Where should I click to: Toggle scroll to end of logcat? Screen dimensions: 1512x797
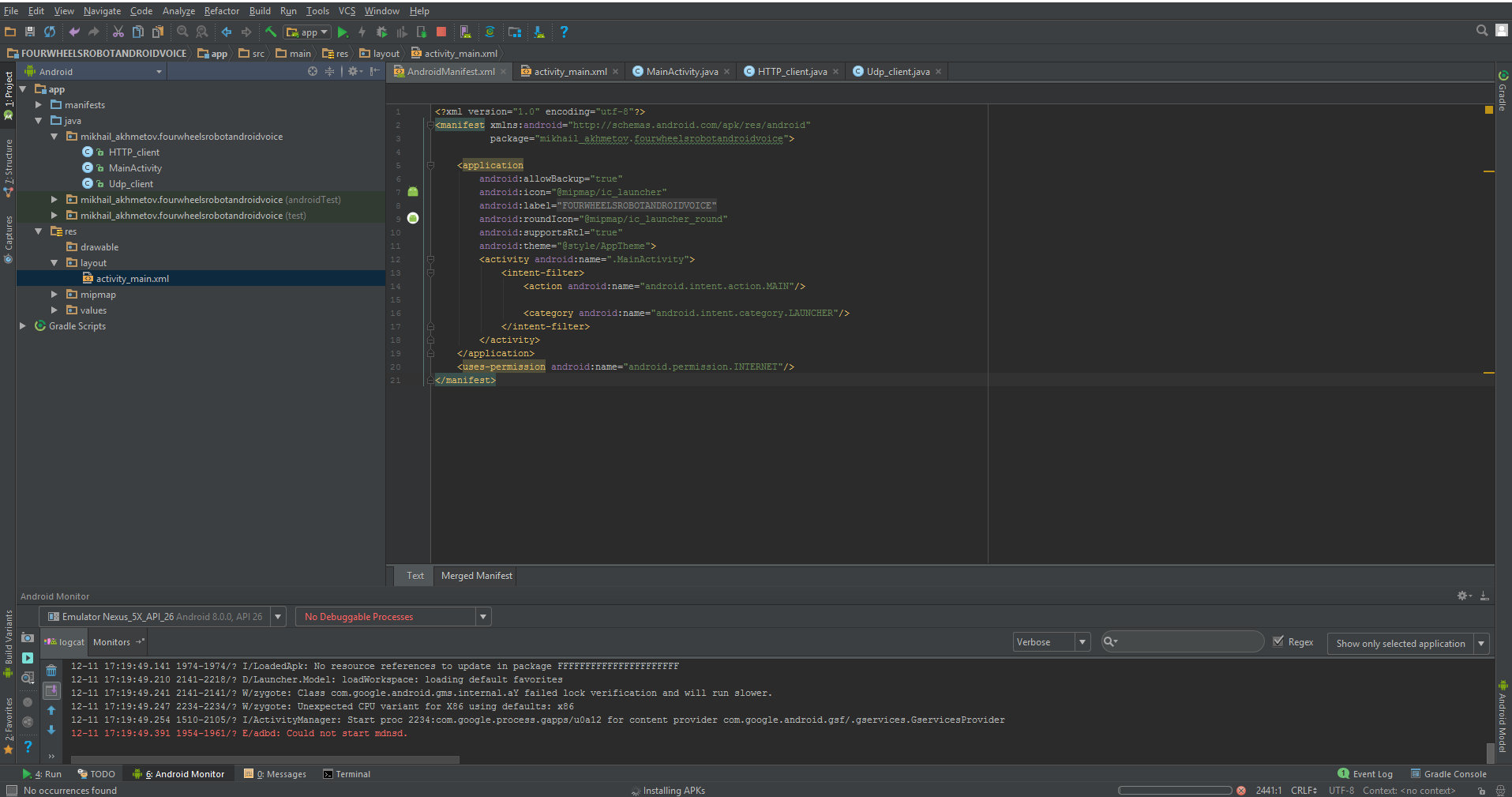(51, 690)
